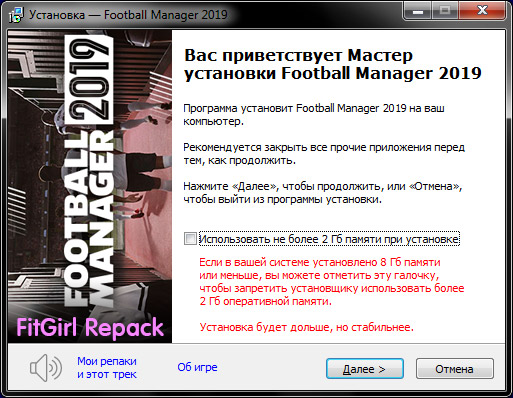Minimize the installer window
This screenshot has height=398, width=513.
417,11
